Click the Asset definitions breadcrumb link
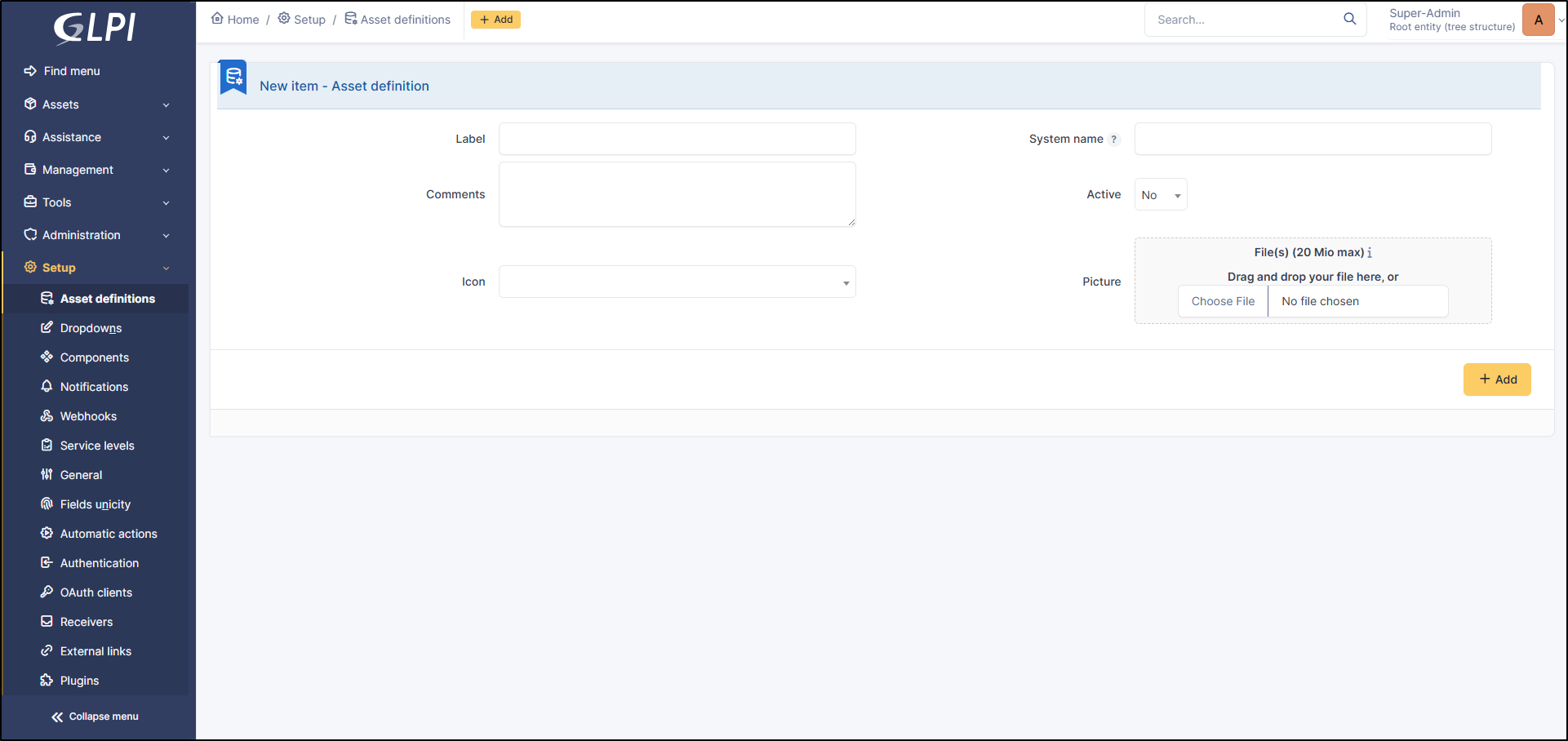Screen dimensions: 1568x741 (x=405, y=20)
